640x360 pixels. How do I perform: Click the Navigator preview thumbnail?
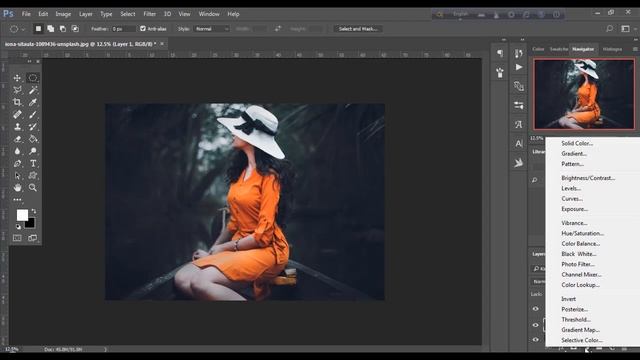[584, 94]
